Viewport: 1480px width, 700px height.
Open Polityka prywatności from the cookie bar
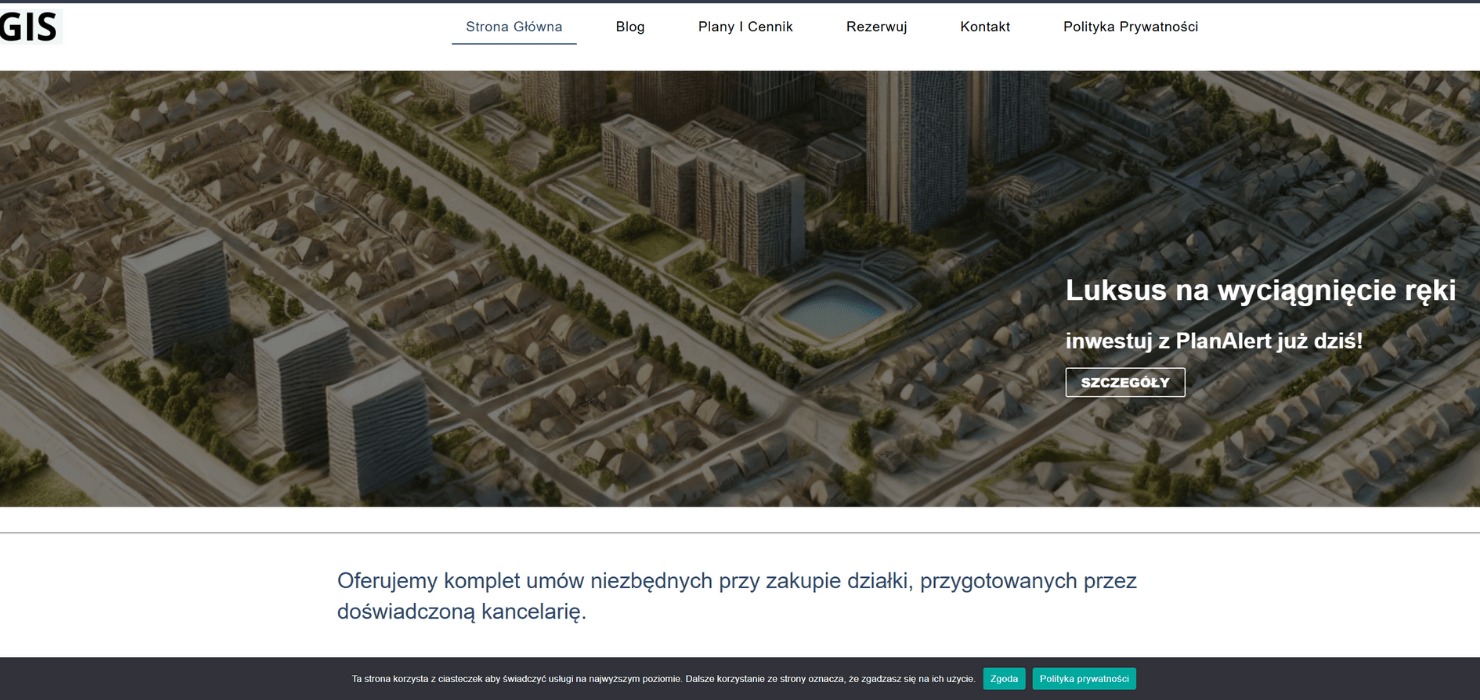(x=1086, y=678)
